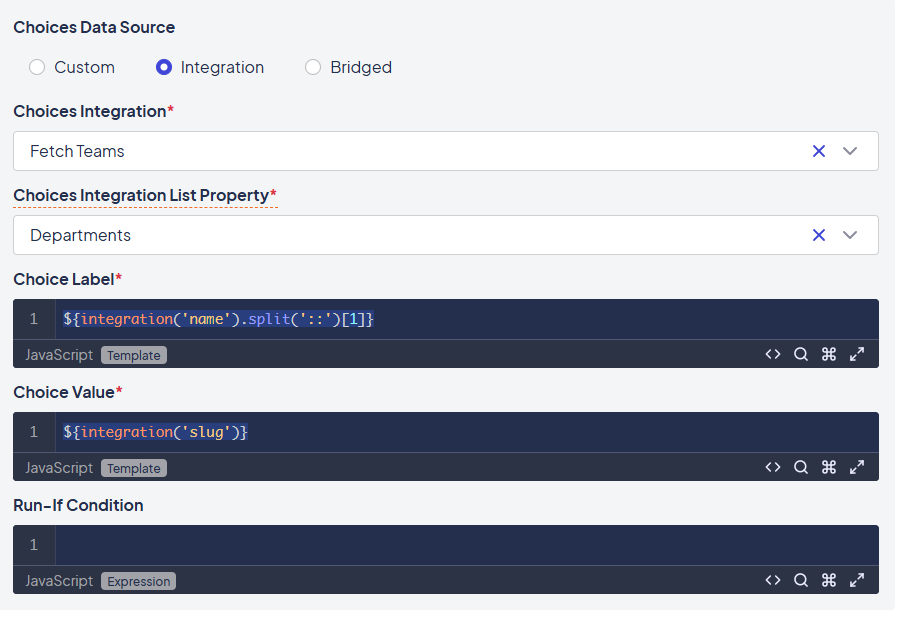The width and height of the screenshot is (905, 622).
Task: Choose the Bridged data source option
Action: [313, 68]
